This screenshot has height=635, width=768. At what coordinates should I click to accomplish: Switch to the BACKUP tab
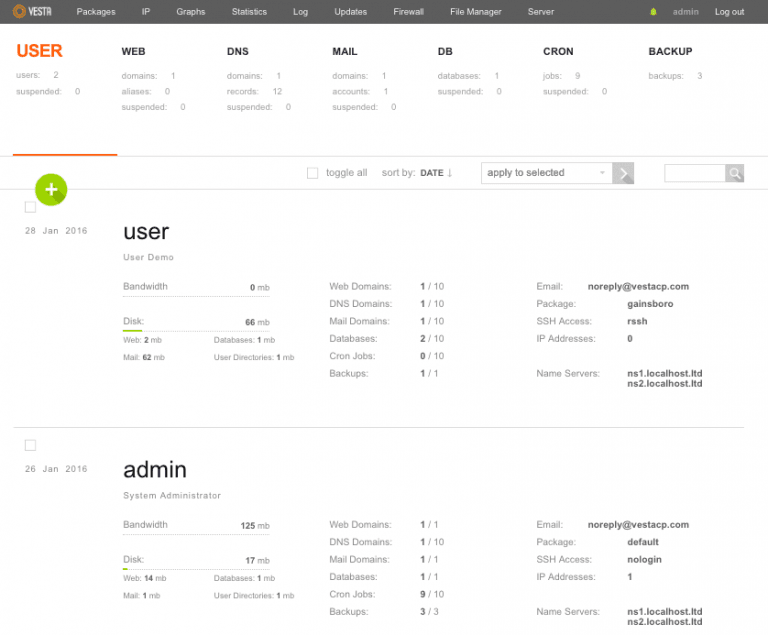pos(670,51)
